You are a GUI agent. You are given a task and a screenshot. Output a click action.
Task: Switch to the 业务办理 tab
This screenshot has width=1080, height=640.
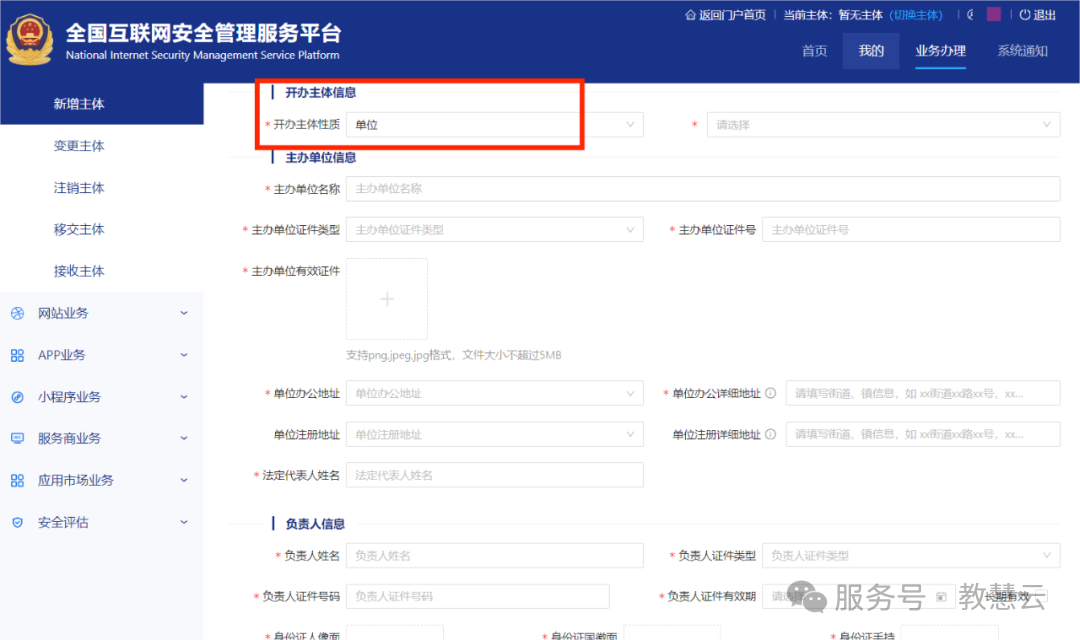(x=940, y=51)
